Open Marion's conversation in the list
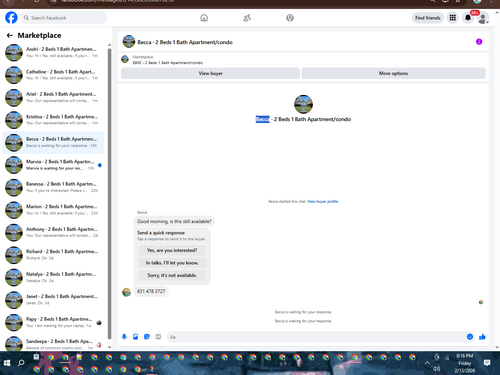 pos(53,210)
